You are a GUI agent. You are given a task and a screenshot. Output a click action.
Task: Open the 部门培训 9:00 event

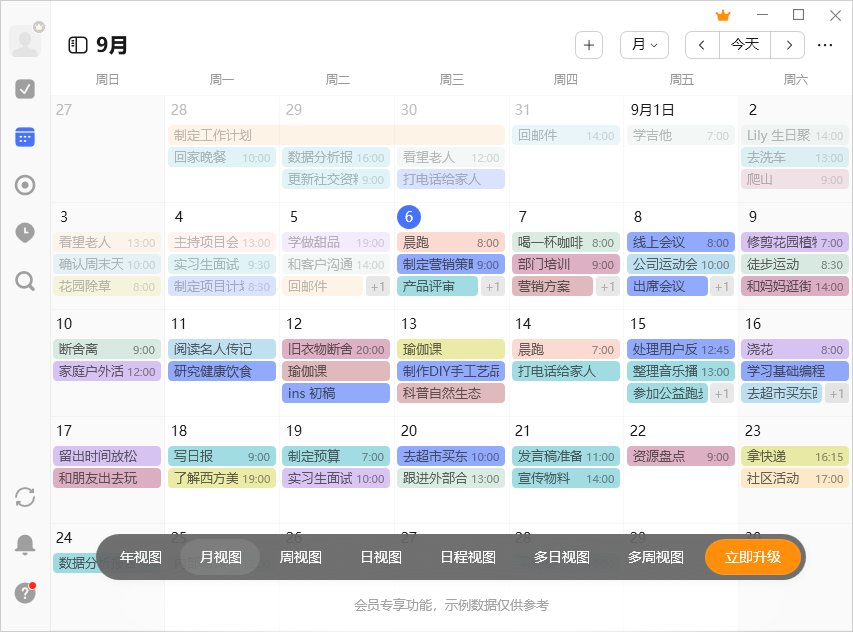pos(566,264)
